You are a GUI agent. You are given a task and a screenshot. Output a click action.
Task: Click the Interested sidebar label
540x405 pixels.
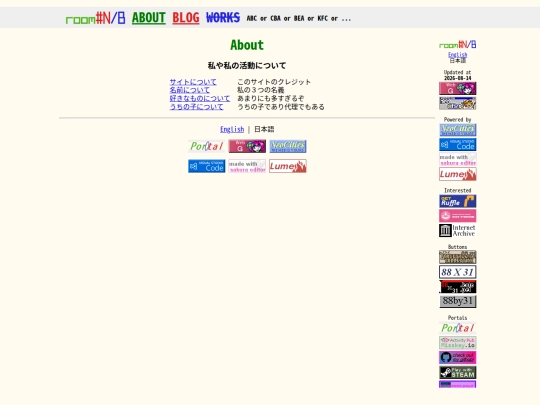pyautogui.click(x=458, y=190)
